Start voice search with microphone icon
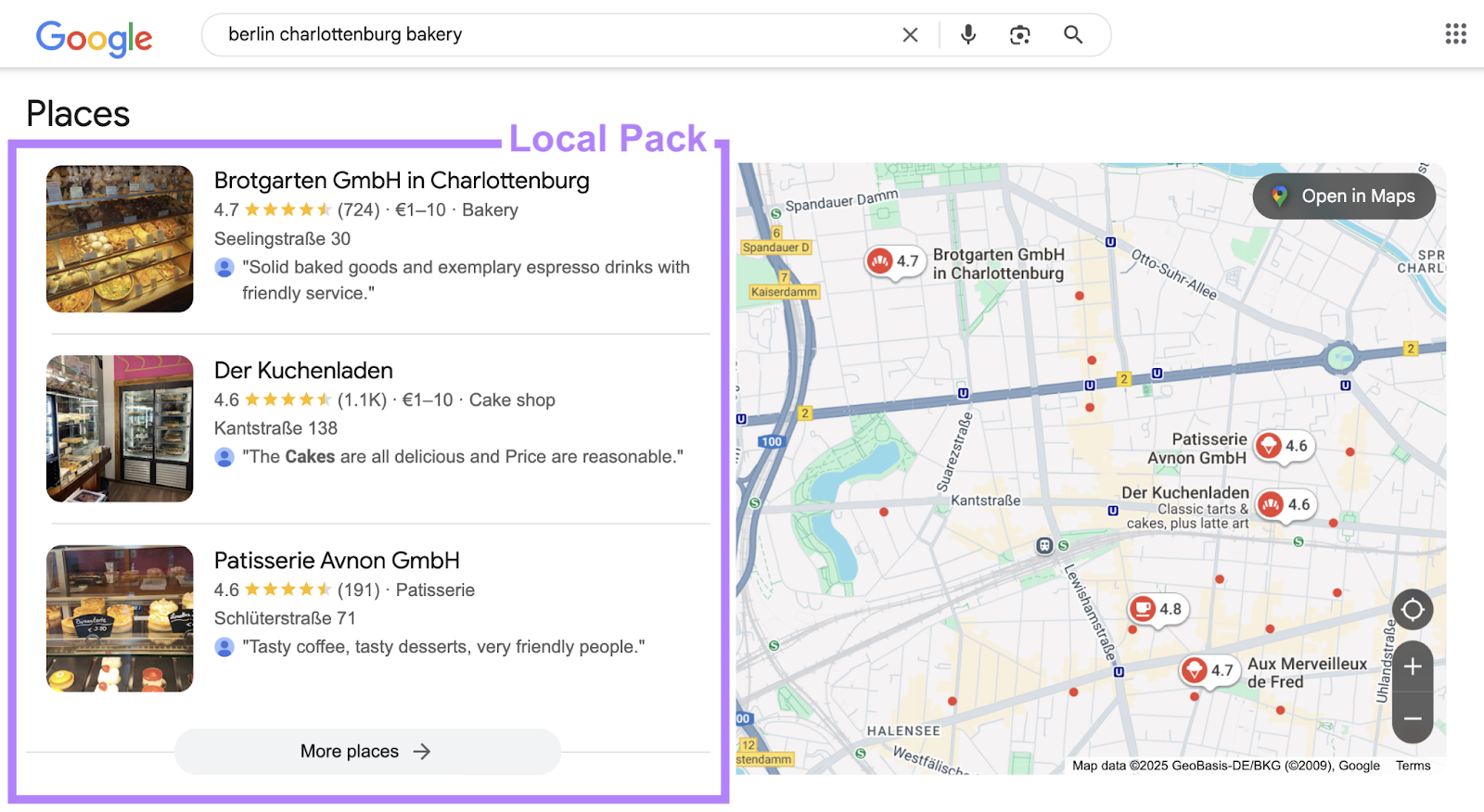Viewport: 1484px width, 812px height. (x=967, y=35)
